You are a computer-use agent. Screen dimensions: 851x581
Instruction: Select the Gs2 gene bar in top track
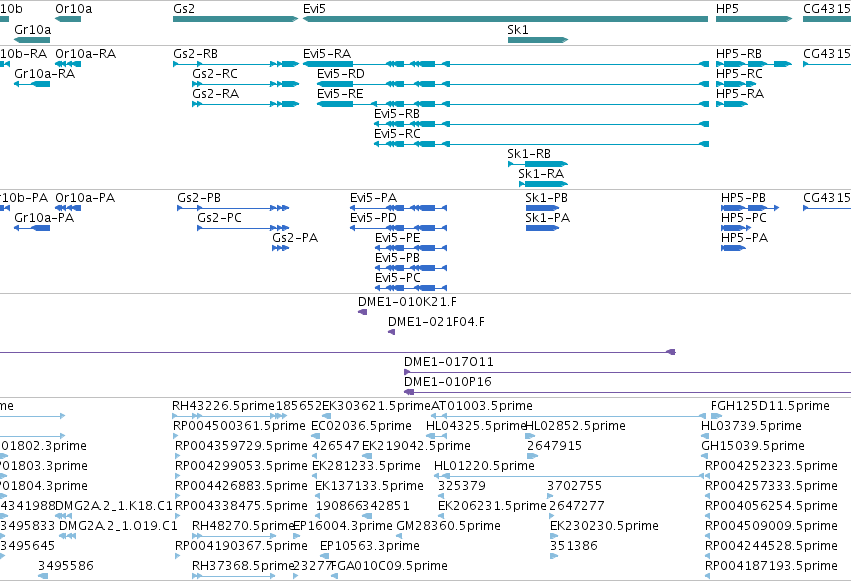point(236,19)
